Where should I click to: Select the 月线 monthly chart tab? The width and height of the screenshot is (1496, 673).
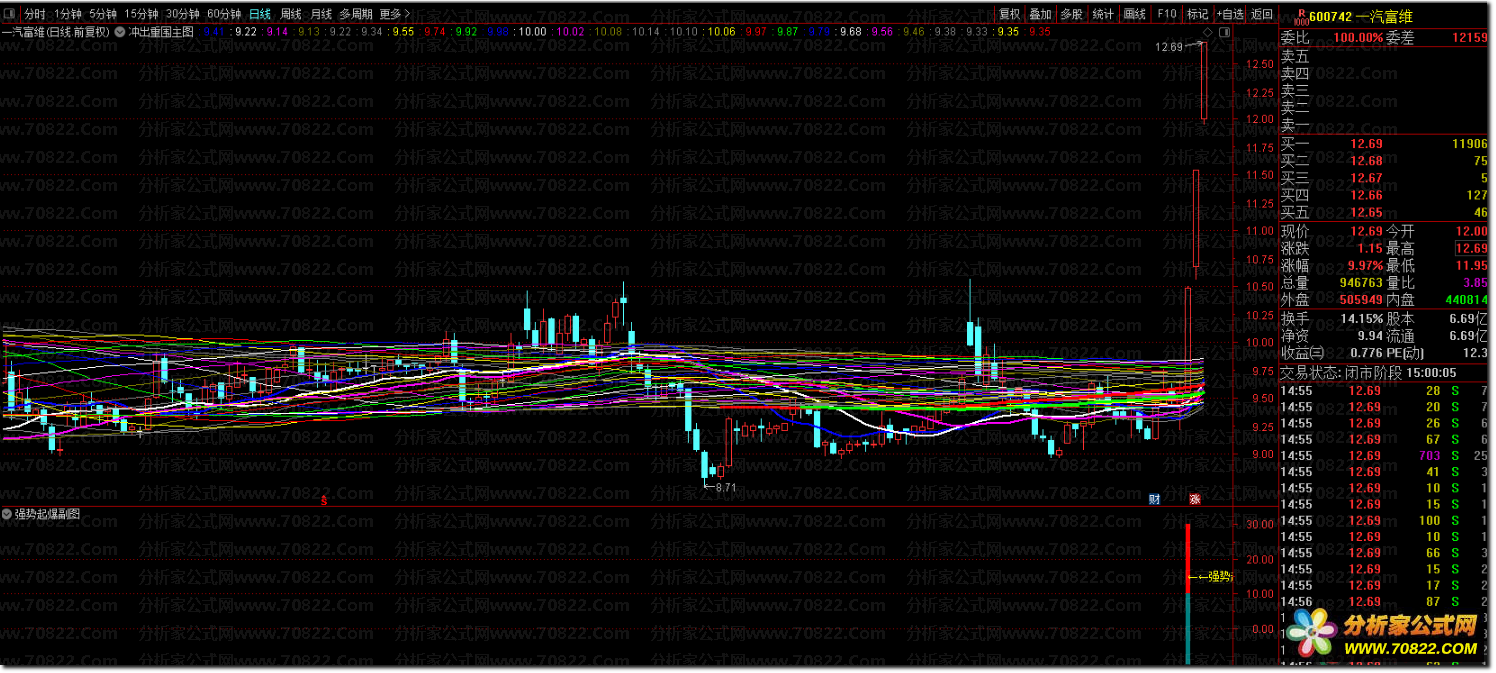tap(321, 14)
